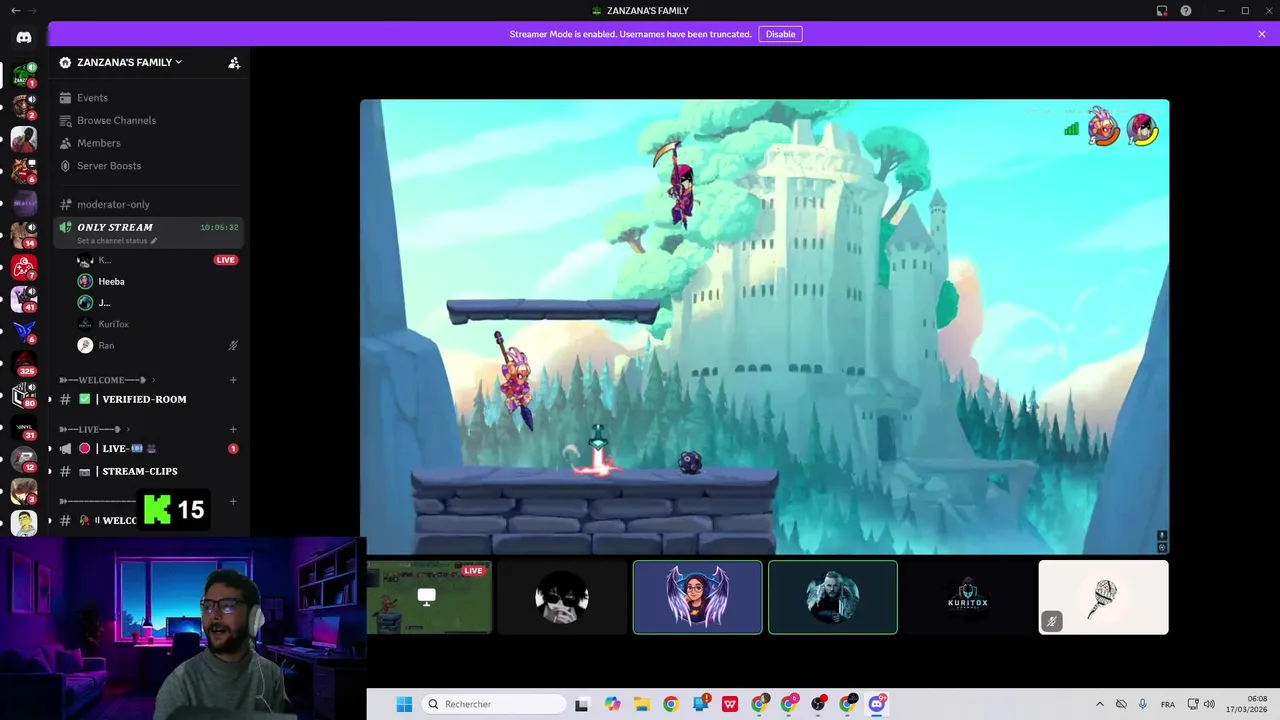Switch the FRA keyboard language
The image size is (1280, 720).
click(1168, 704)
